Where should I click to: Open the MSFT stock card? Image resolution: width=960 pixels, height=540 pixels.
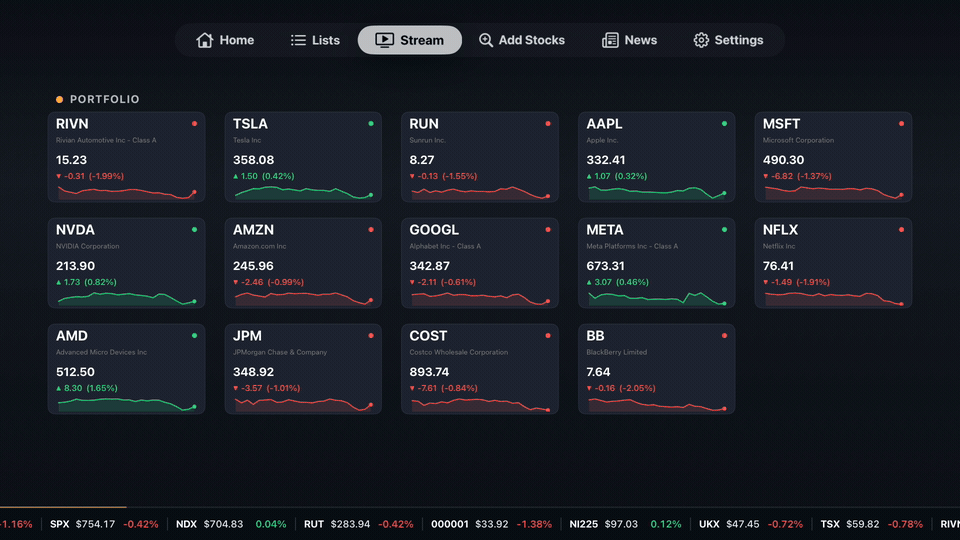[x=833, y=157]
